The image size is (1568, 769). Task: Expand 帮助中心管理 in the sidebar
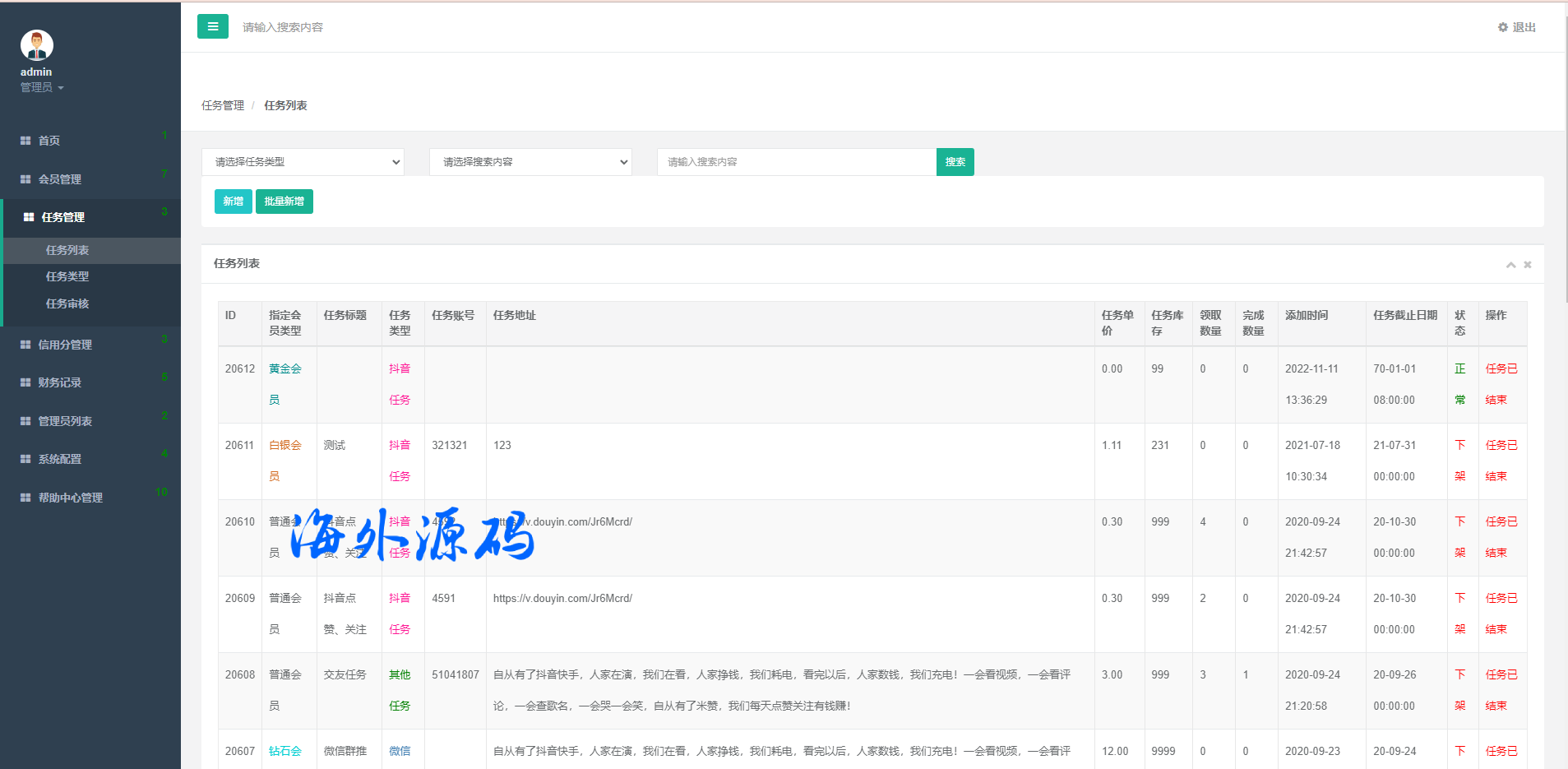(x=70, y=498)
